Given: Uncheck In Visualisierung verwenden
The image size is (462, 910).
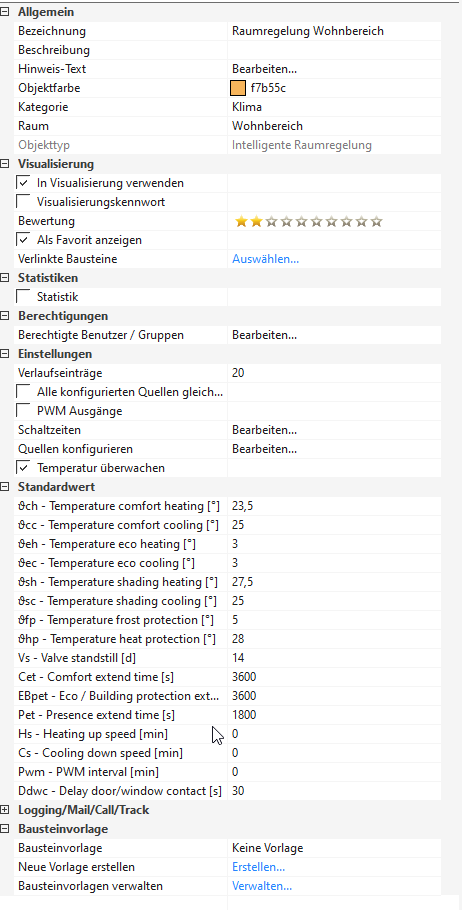Looking at the screenshot, I should pos(24,183).
